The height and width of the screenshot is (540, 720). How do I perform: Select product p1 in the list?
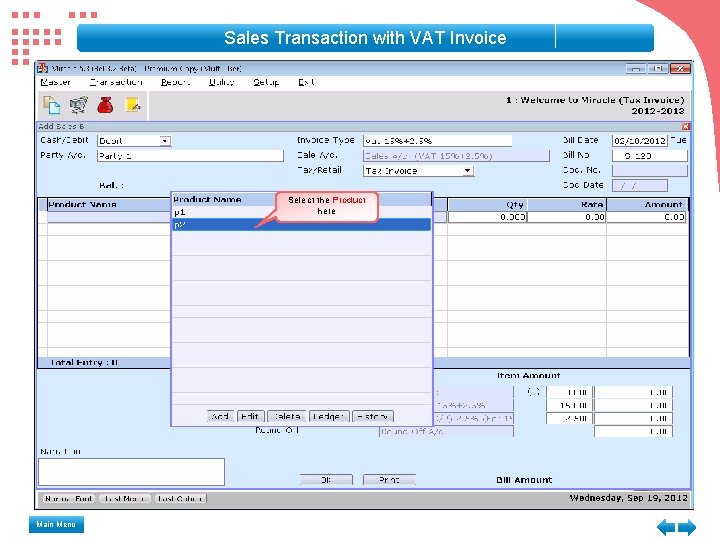coord(301,212)
